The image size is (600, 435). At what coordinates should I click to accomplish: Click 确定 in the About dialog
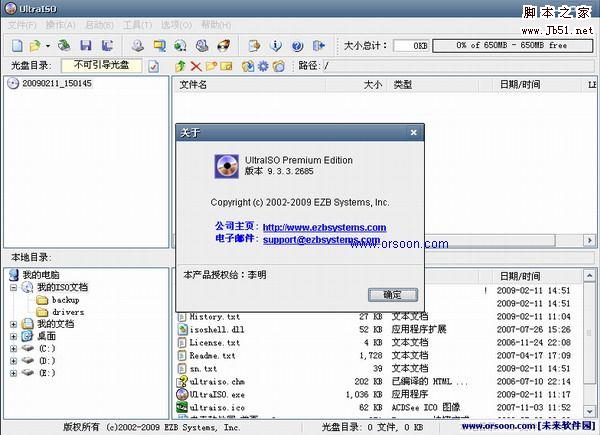393,295
